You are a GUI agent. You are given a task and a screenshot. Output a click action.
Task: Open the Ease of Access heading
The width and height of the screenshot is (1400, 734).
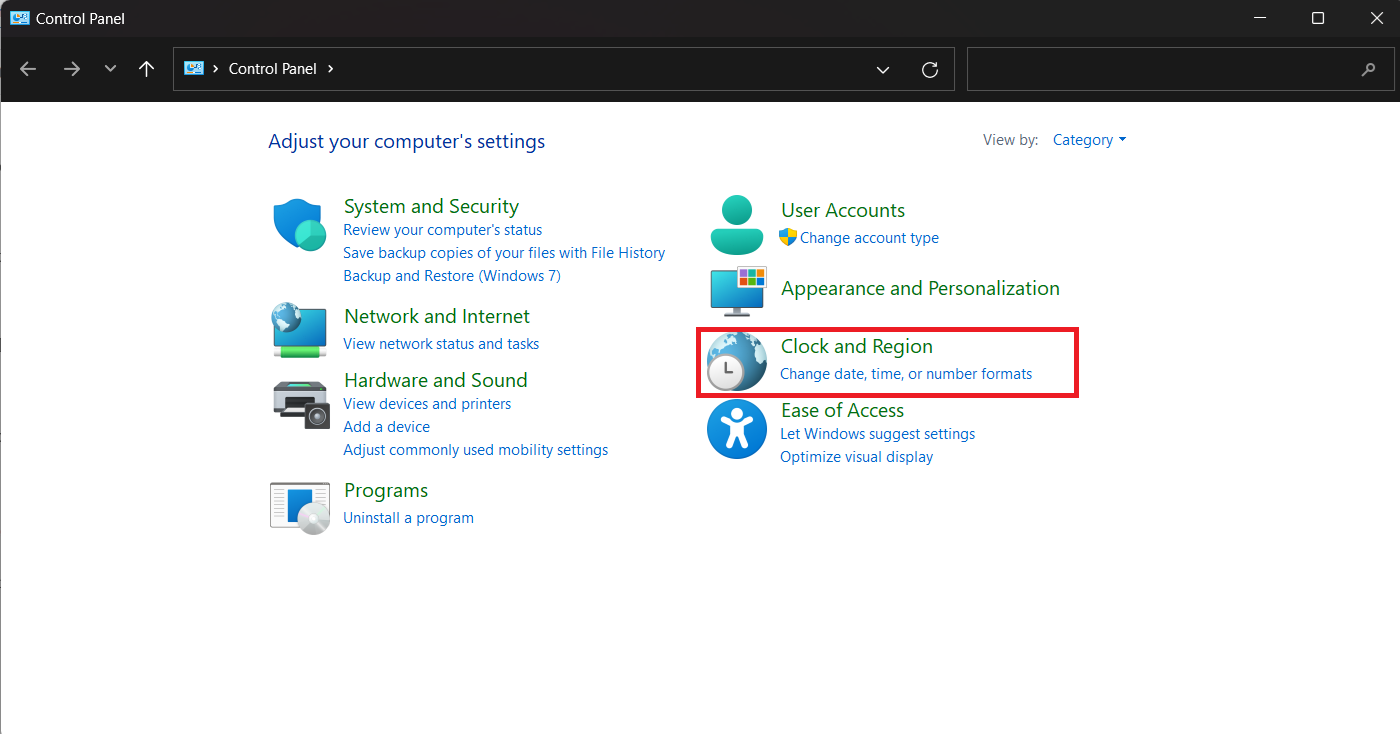[842, 410]
